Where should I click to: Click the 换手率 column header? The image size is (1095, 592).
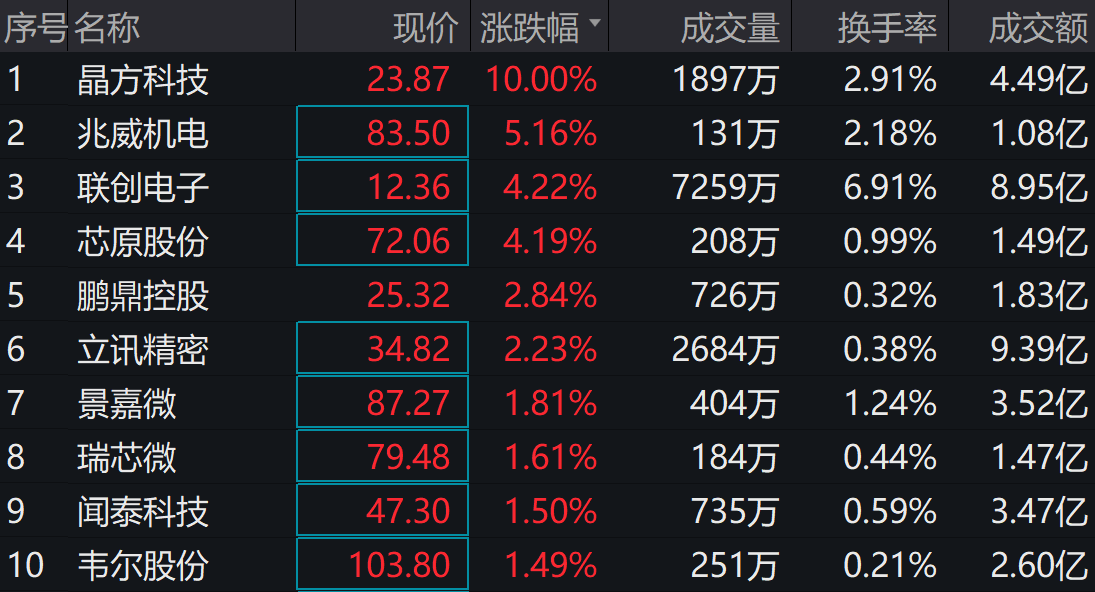click(886, 27)
